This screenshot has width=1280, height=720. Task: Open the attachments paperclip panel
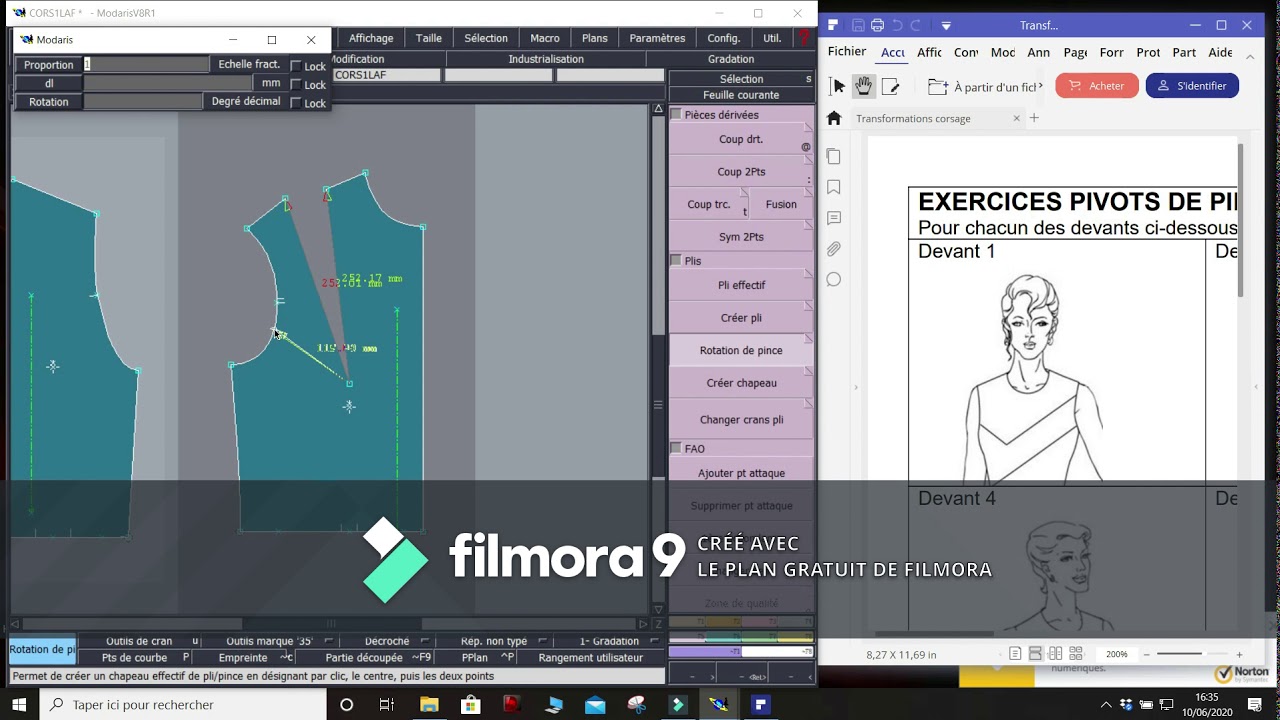(x=834, y=249)
